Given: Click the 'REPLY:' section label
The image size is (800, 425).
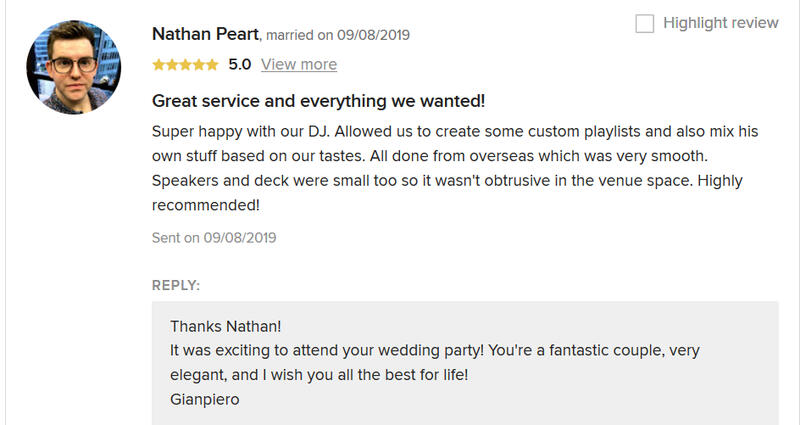Looking at the screenshot, I should pos(176,285).
